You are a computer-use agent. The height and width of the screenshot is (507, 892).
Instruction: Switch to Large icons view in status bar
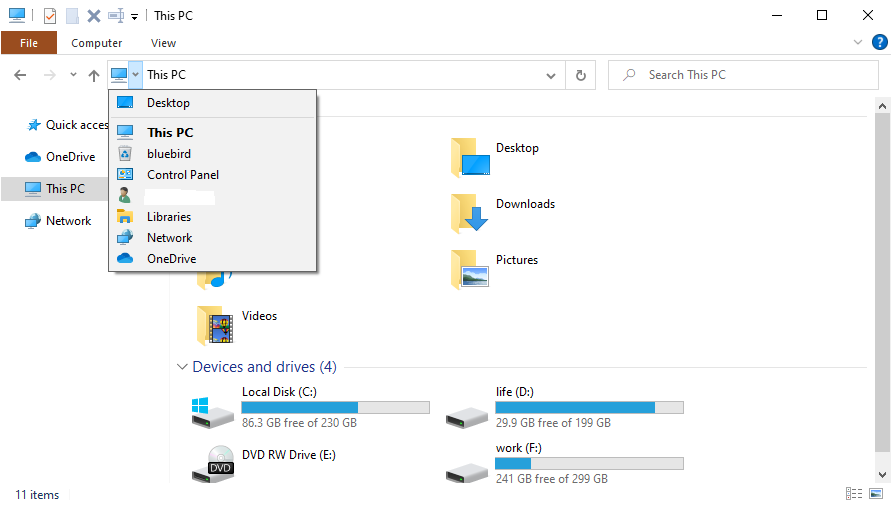876,493
